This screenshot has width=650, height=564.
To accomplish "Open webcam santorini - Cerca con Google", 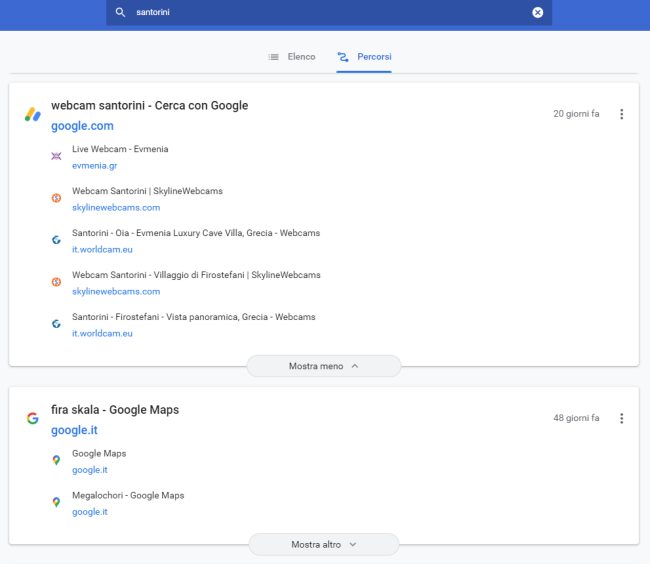I will click(150, 105).
